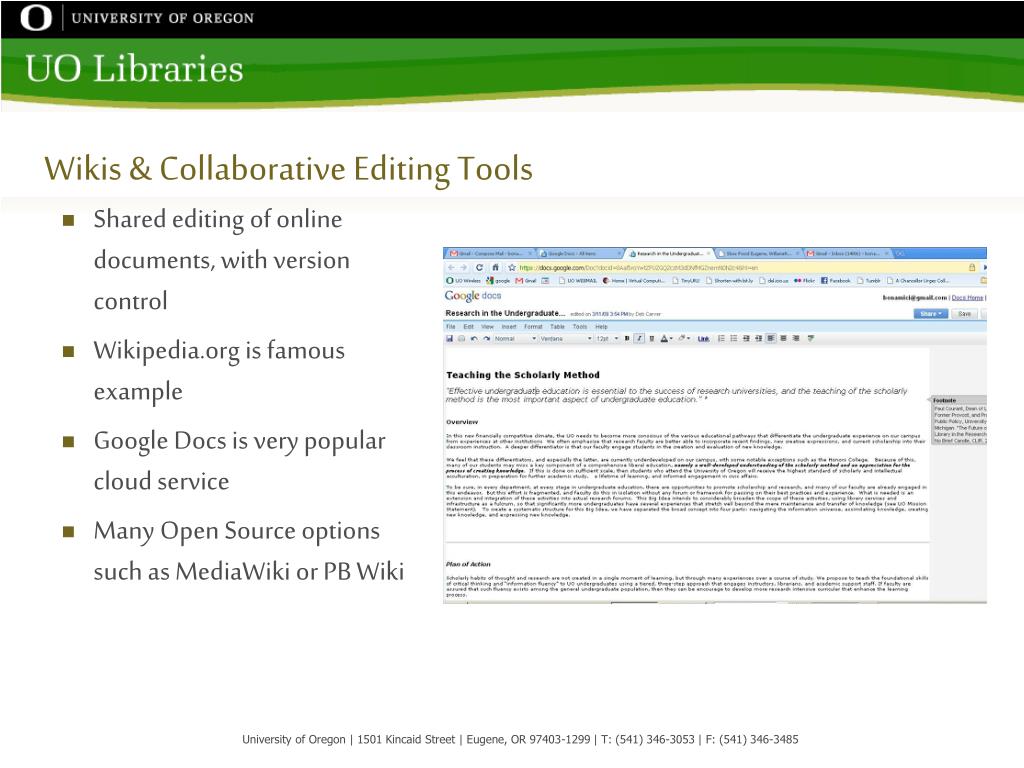Click the padlock security icon
This screenshot has height=768, width=1024.
(x=972, y=268)
